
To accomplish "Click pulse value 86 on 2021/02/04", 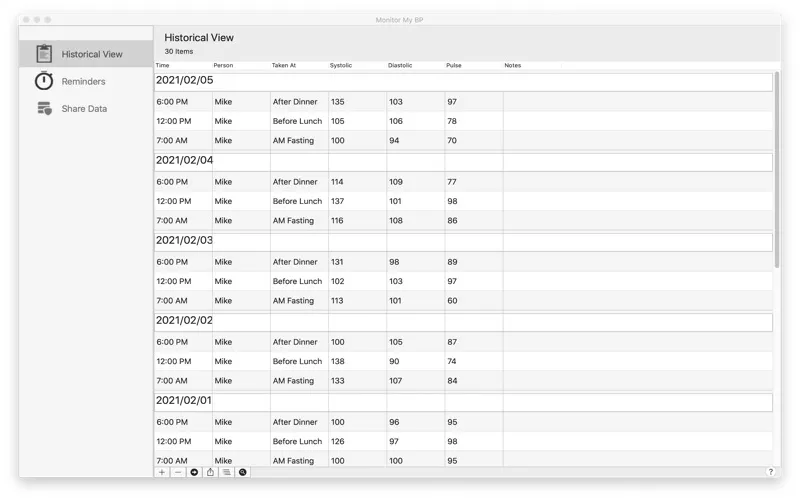I will point(452,220).
